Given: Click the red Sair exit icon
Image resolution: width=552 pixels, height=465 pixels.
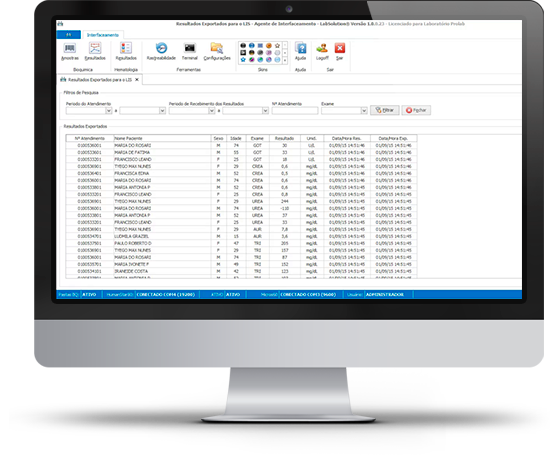Looking at the screenshot, I should pyautogui.click(x=340, y=48).
